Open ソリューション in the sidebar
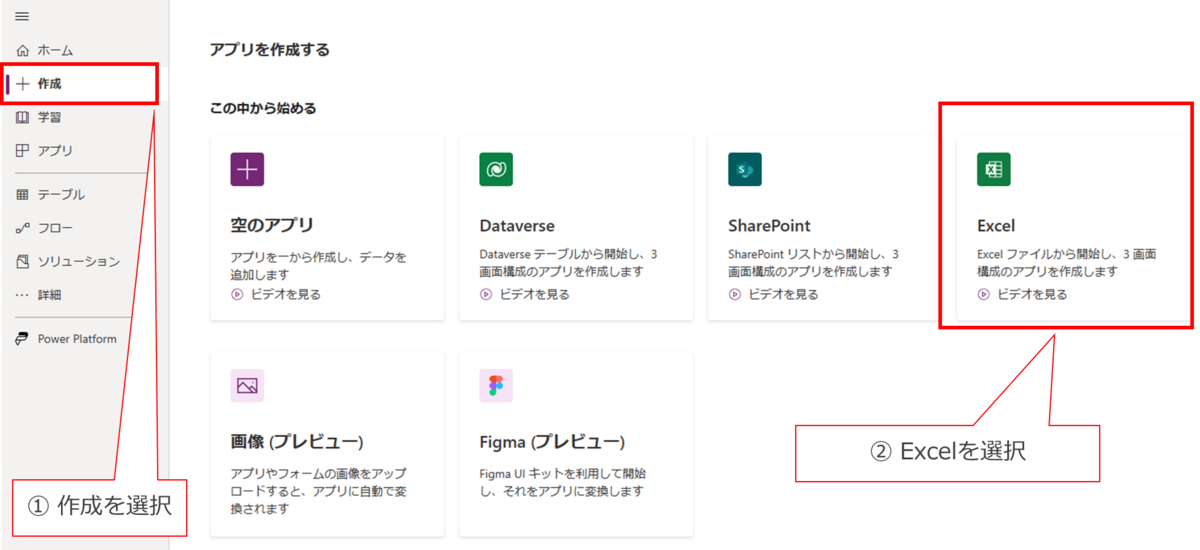 pyautogui.click(x=78, y=262)
